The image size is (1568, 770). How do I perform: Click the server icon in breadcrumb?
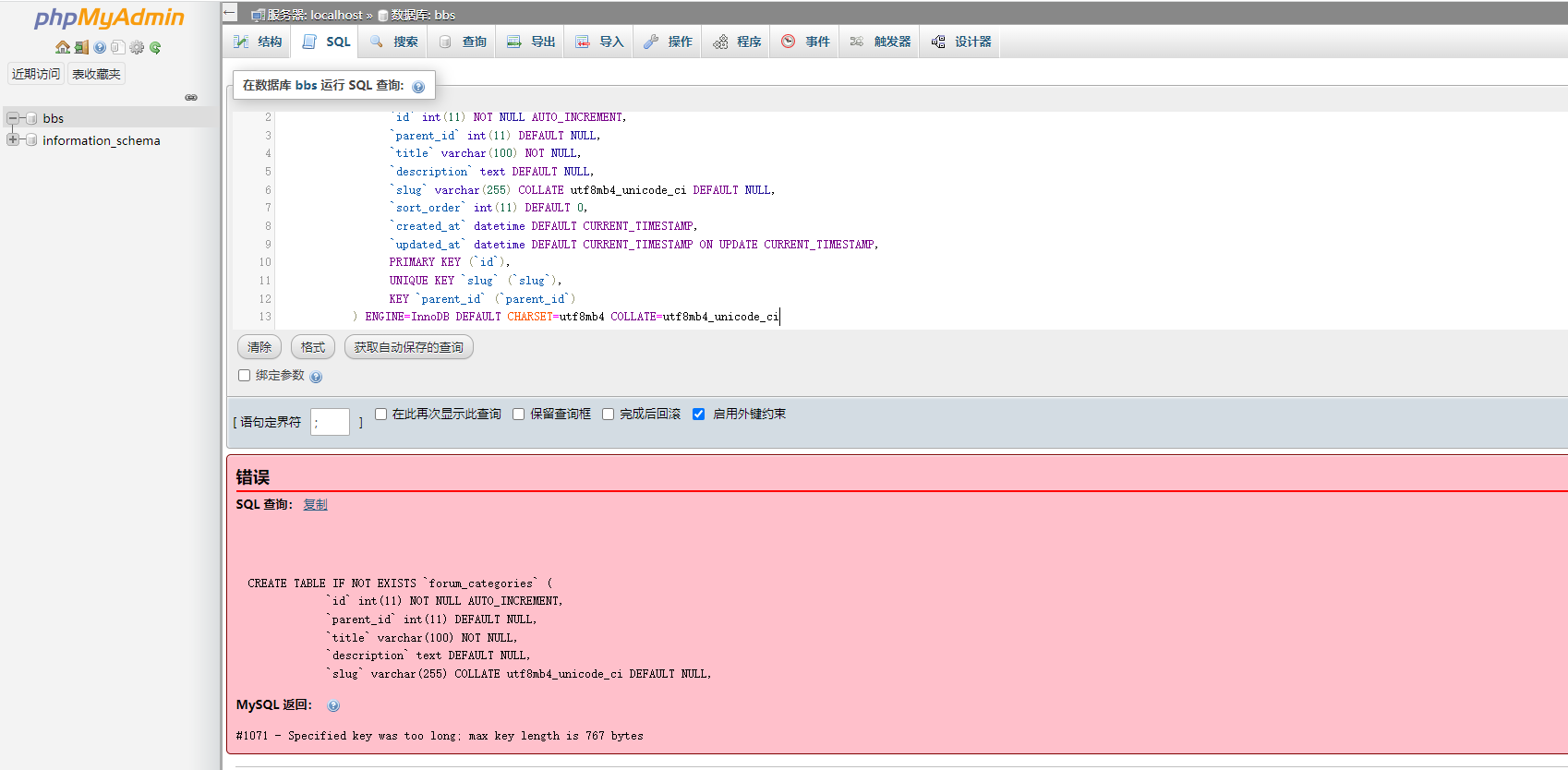click(x=259, y=15)
